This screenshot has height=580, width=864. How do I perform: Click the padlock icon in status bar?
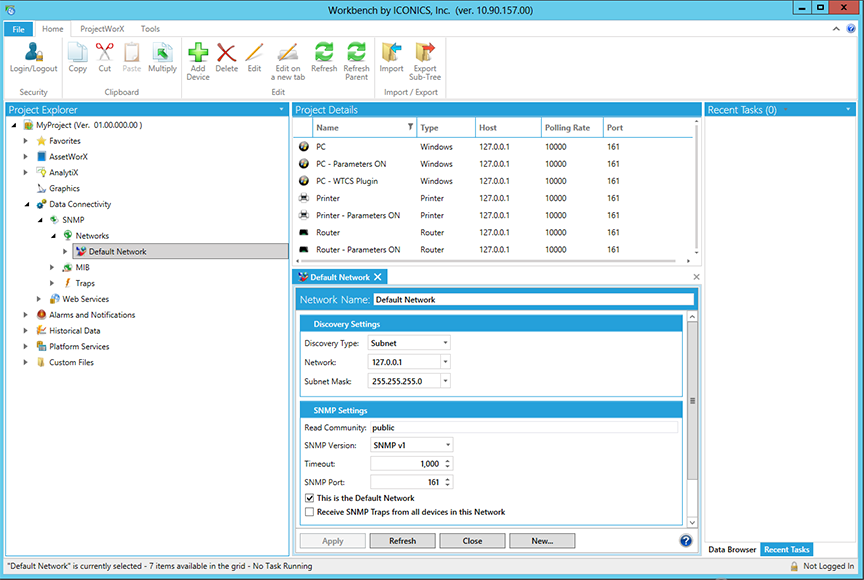794,566
